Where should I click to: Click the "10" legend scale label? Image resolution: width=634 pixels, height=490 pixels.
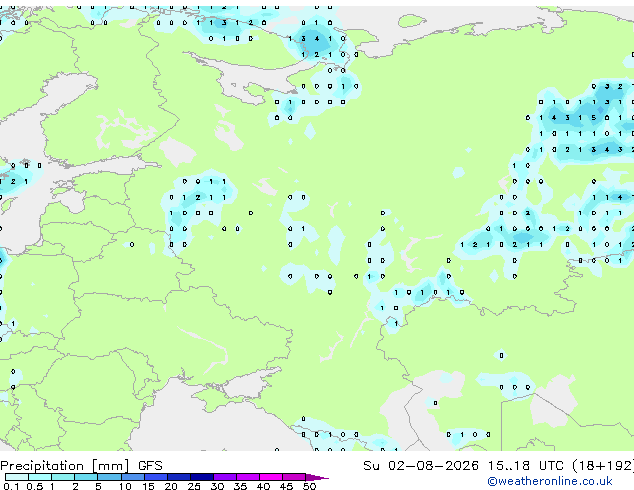125,486
